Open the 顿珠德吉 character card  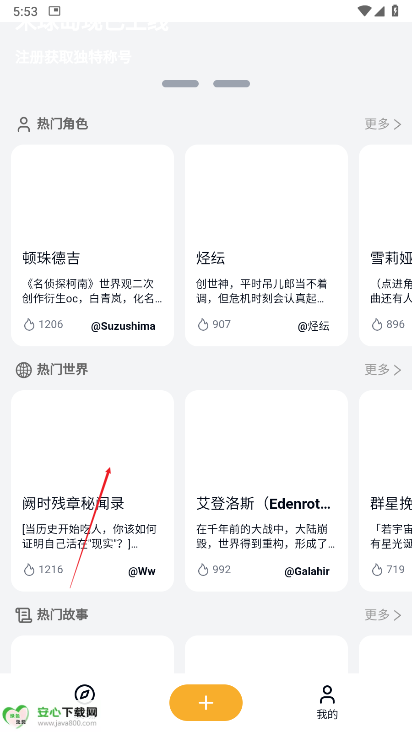point(92,245)
